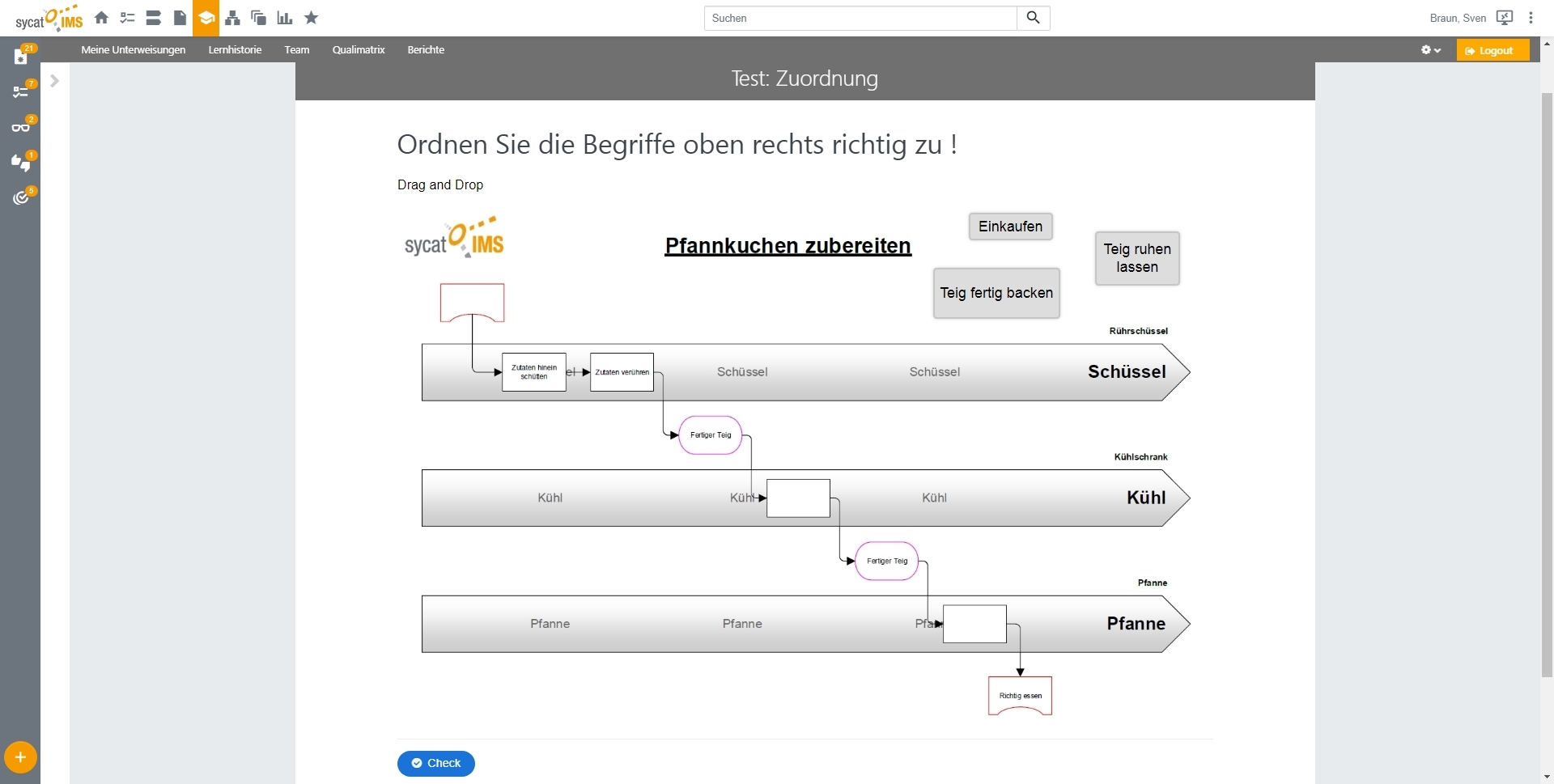Select the 'Einkaufen' drag item
Screen dimensions: 1554x784
point(1010,227)
